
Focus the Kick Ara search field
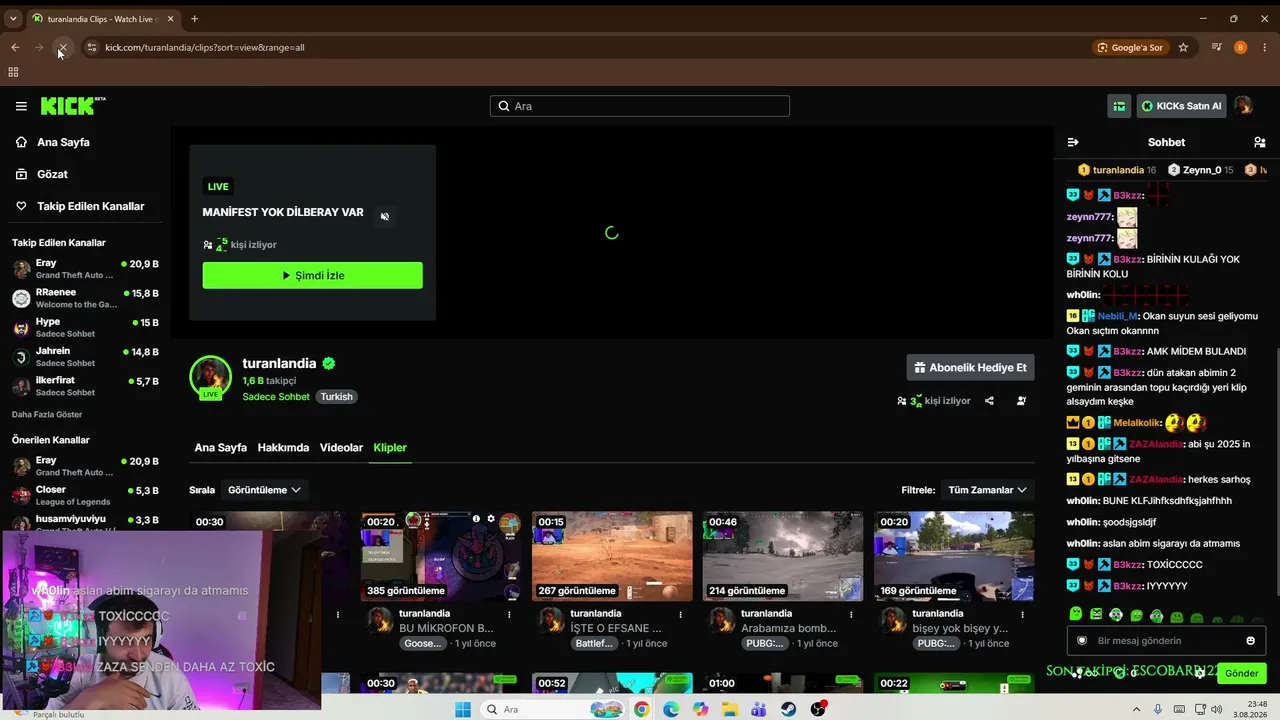(x=640, y=106)
